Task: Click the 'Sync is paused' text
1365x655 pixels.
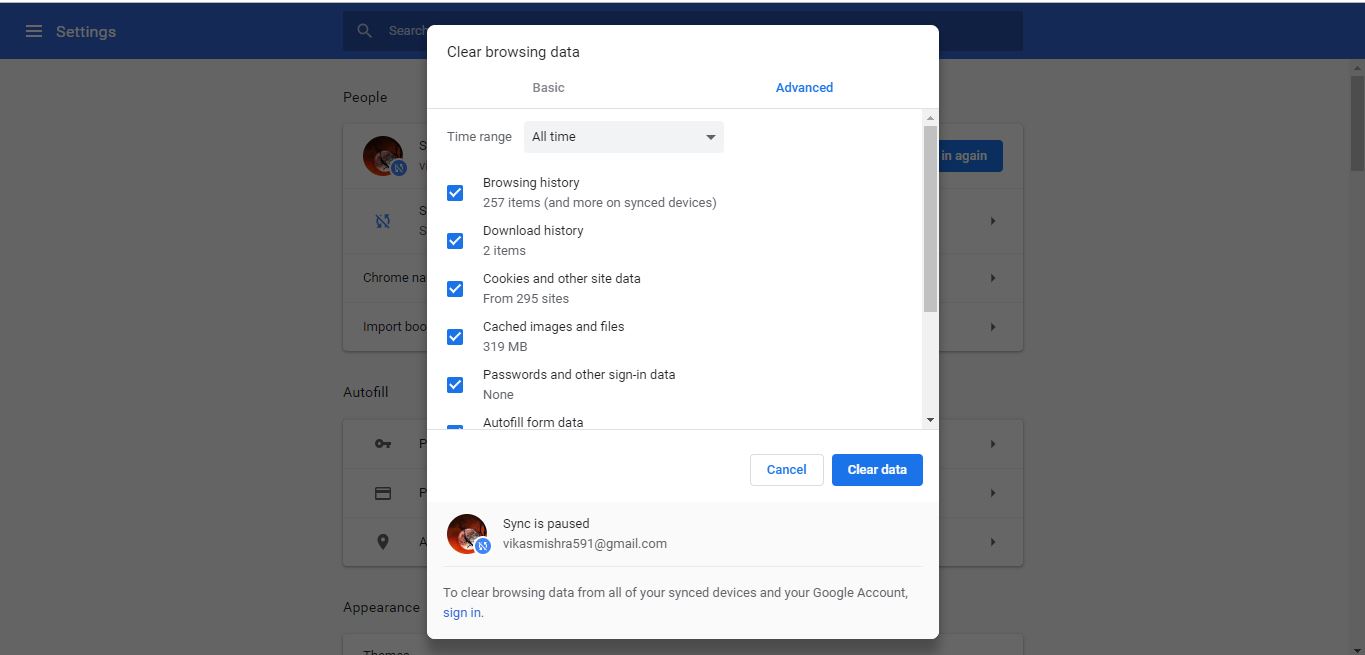Action: pos(546,524)
